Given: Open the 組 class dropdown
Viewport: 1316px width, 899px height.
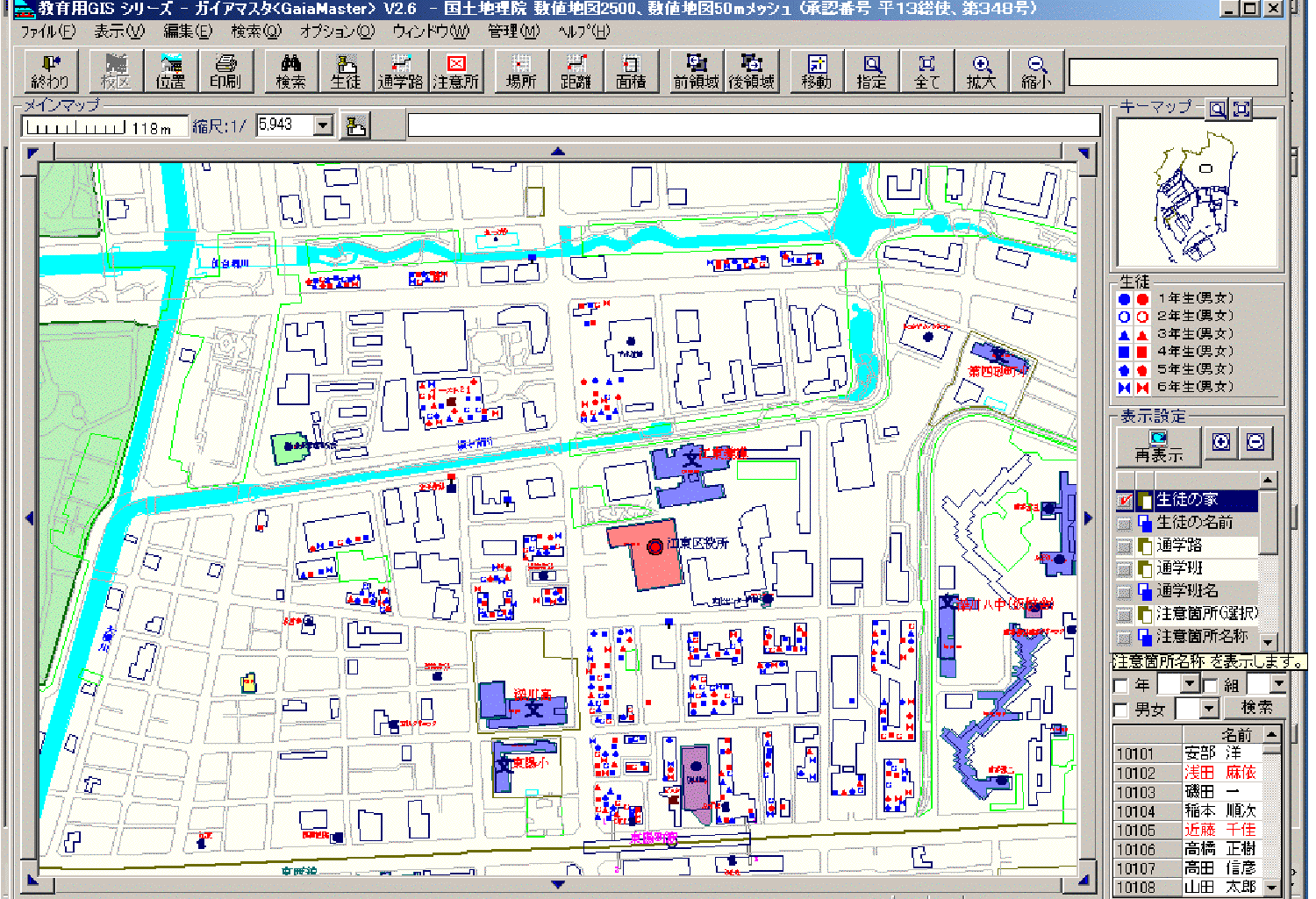Looking at the screenshot, I should [1278, 684].
